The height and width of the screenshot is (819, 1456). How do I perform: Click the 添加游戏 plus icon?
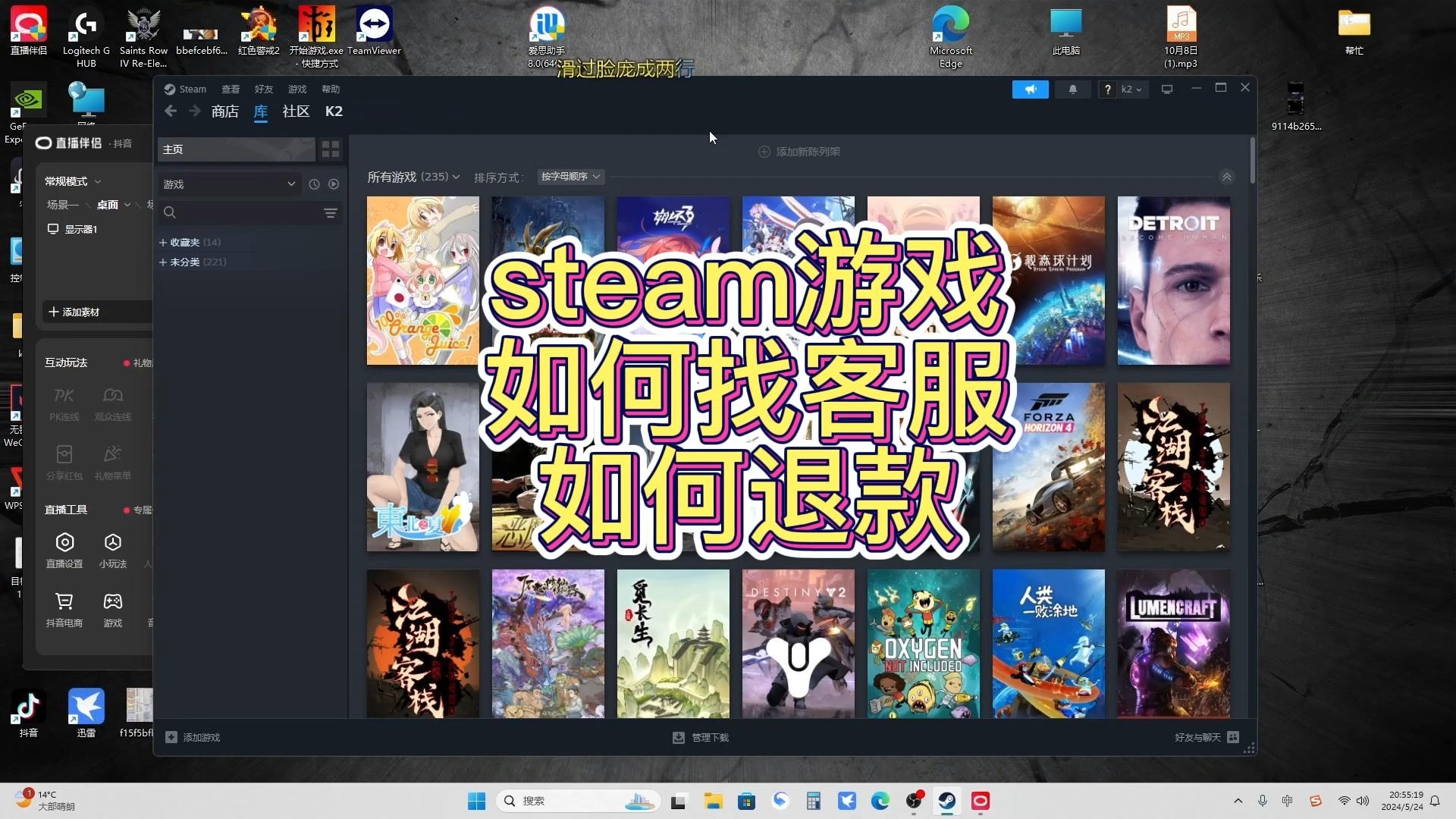pos(171,737)
